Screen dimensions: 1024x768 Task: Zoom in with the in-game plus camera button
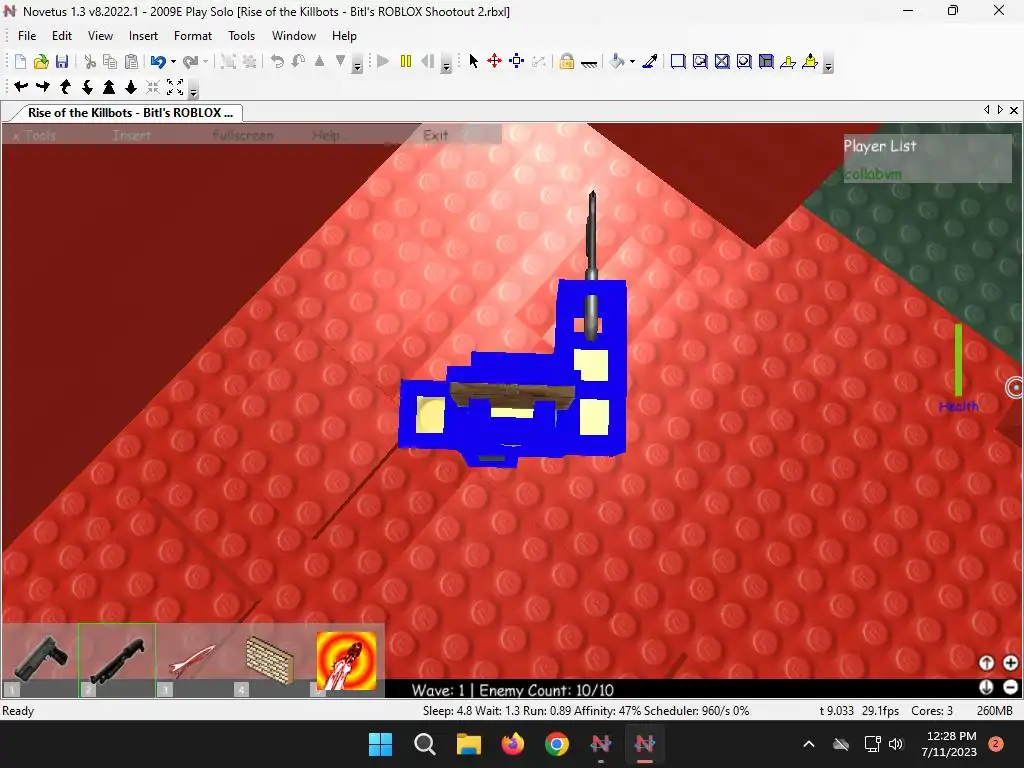tap(1010, 663)
